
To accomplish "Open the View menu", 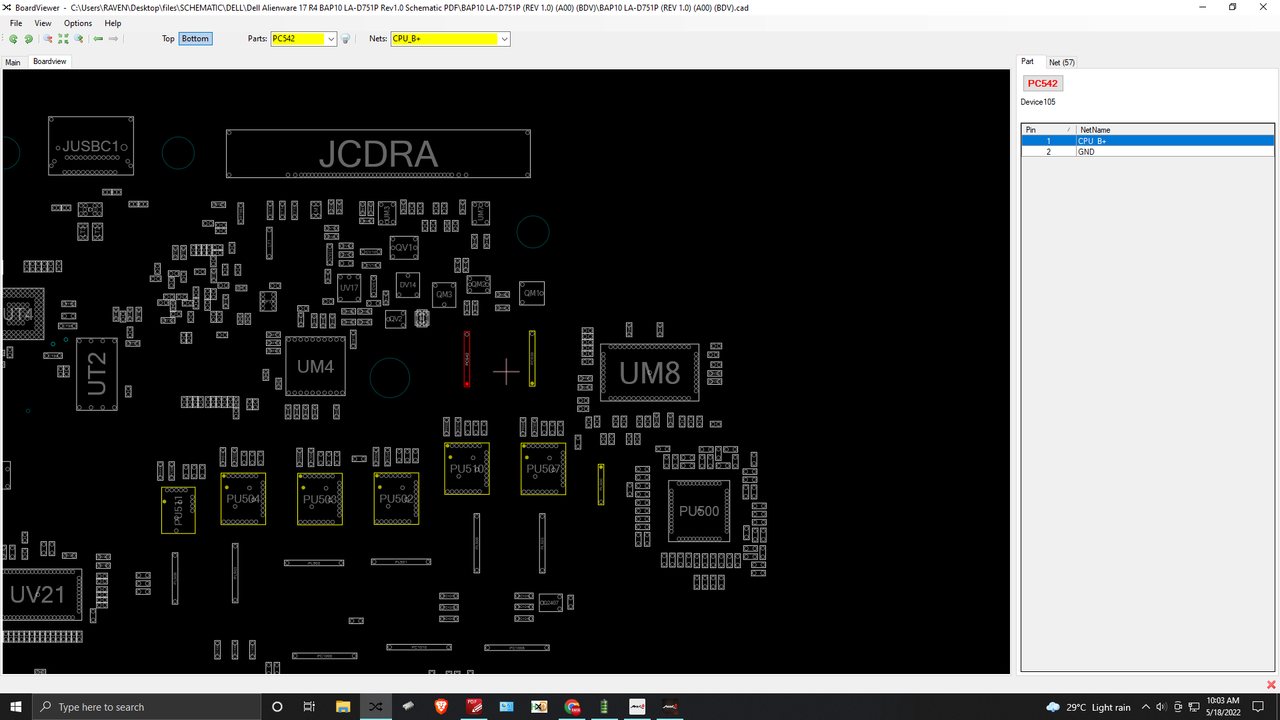I will (x=43, y=23).
